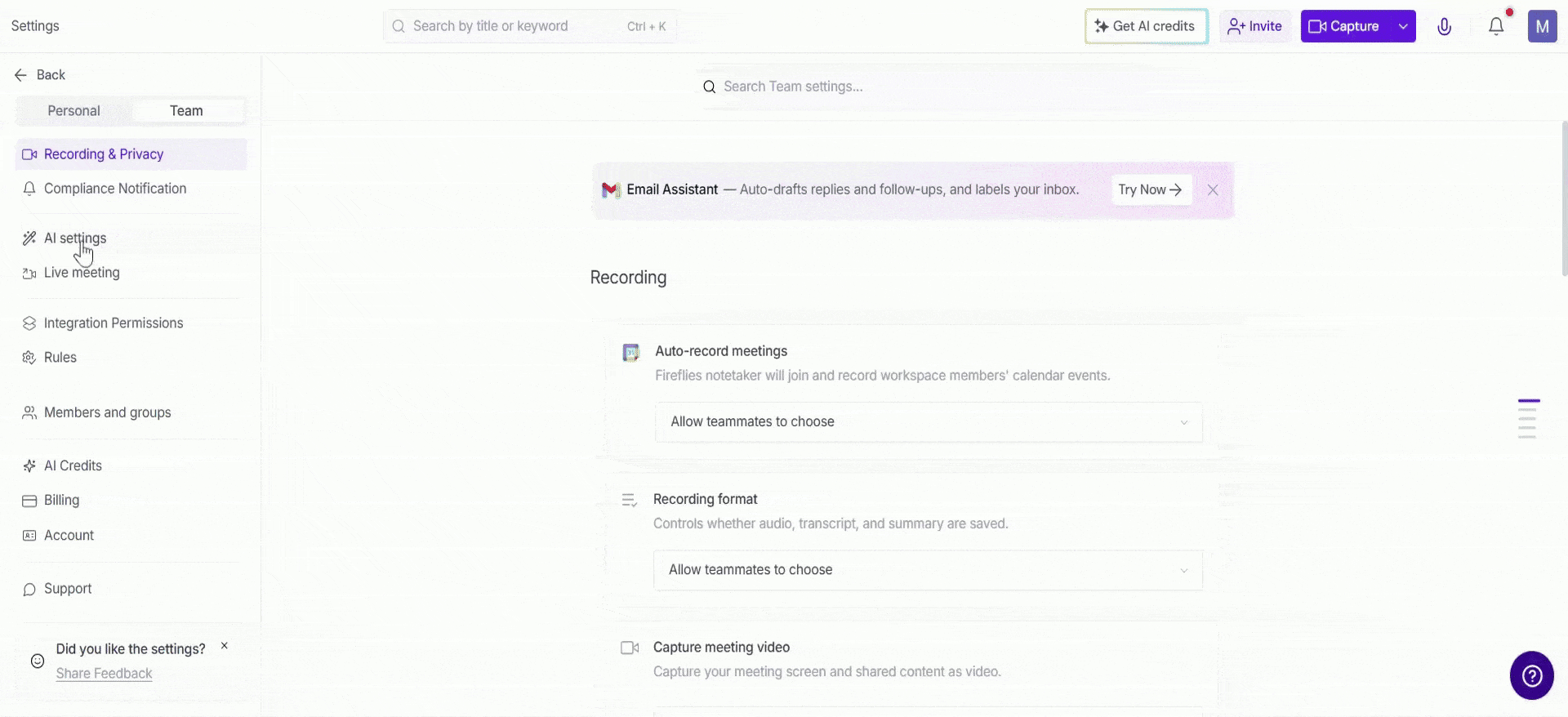Open Live meeting settings
1568x717 pixels.
click(131, 273)
